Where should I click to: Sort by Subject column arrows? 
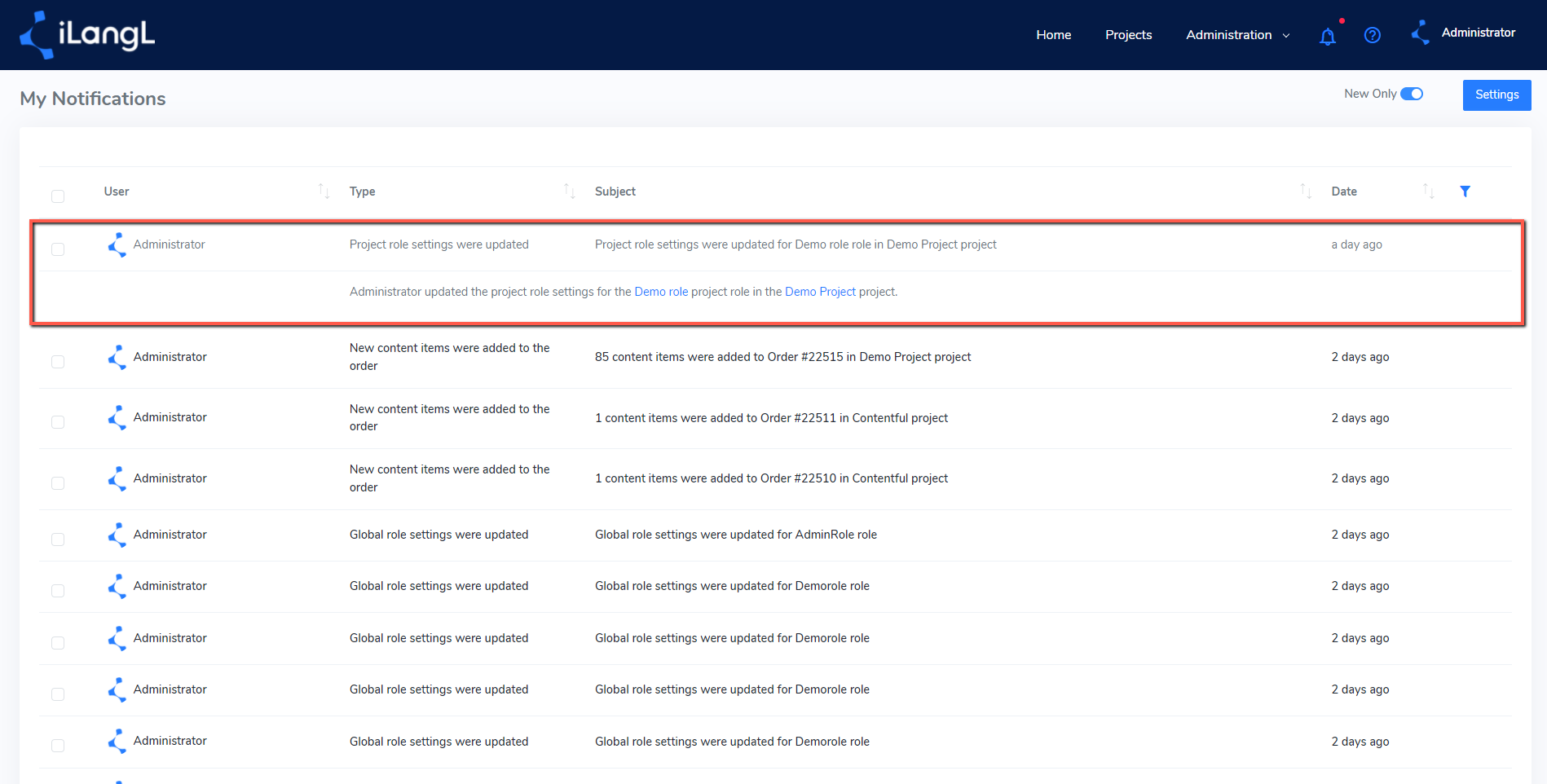[1306, 192]
